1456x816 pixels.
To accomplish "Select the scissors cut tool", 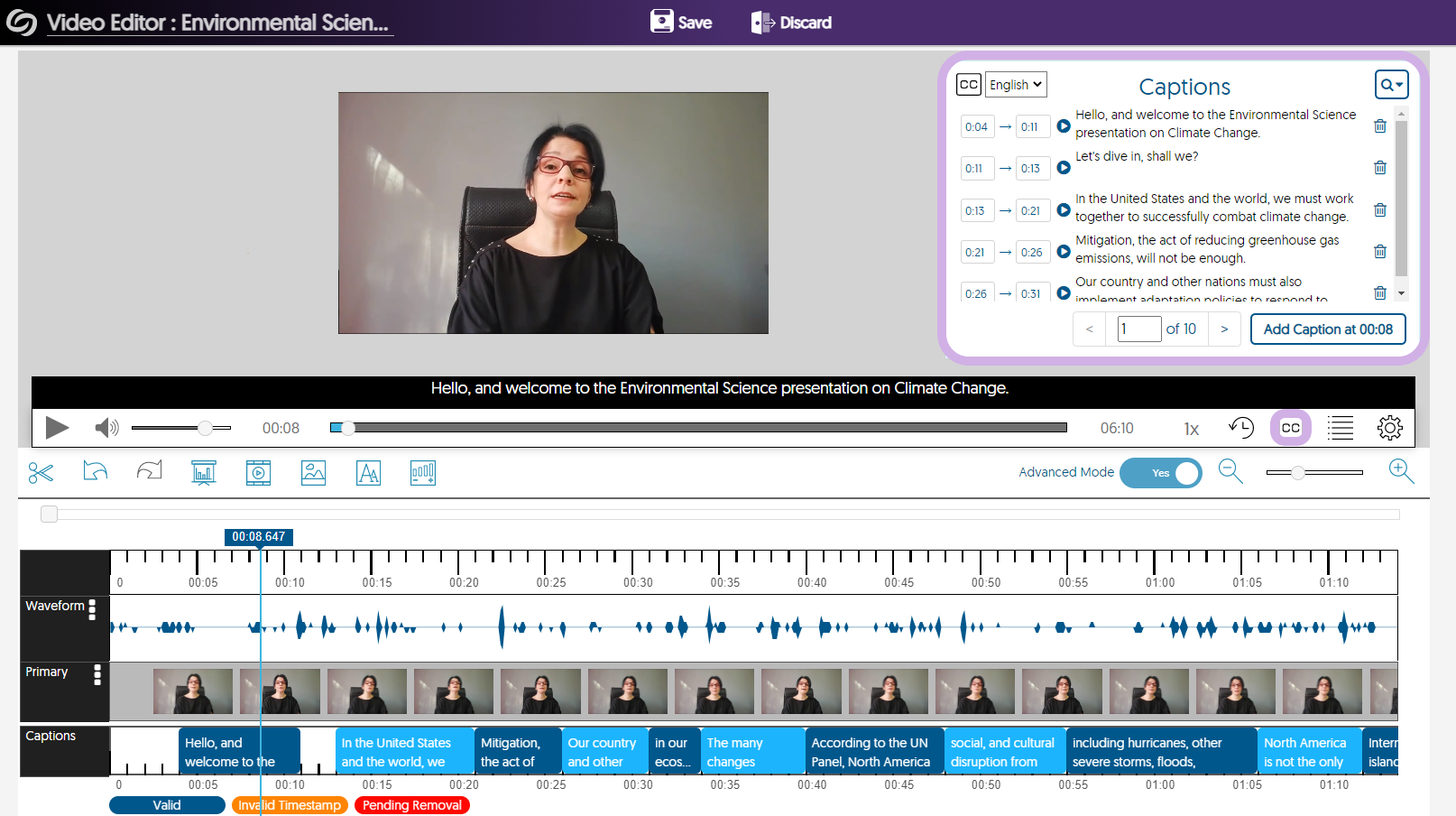I will pos(41,472).
